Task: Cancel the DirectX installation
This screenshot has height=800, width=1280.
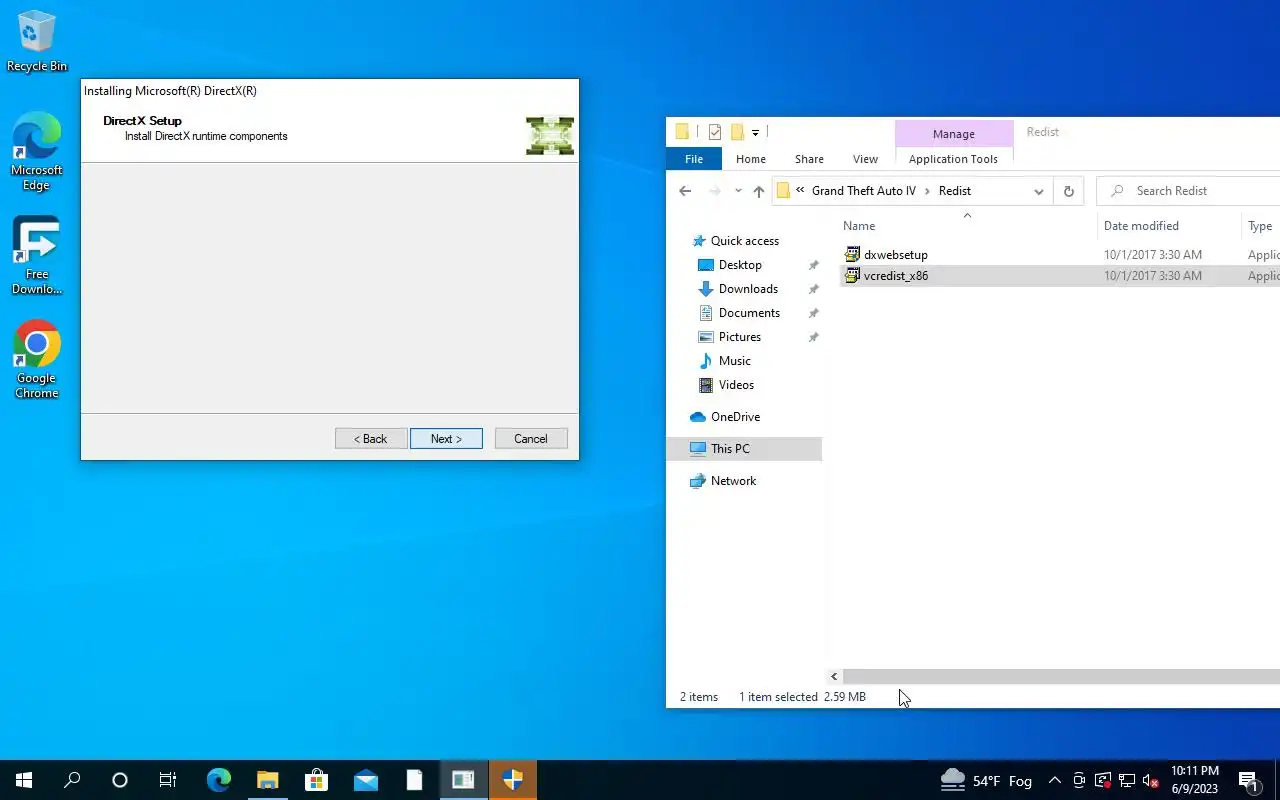Action: click(530, 439)
